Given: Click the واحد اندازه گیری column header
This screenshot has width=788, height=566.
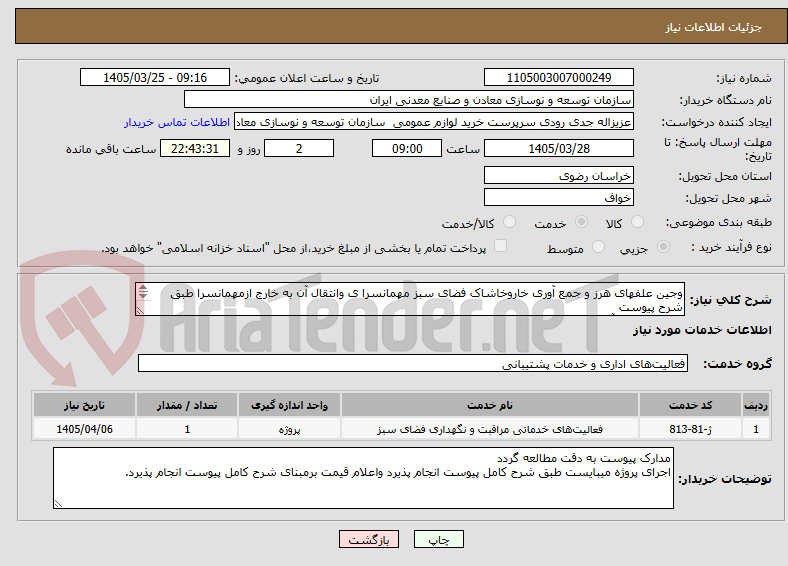Looking at the screenshot, I should click(289, 405).
